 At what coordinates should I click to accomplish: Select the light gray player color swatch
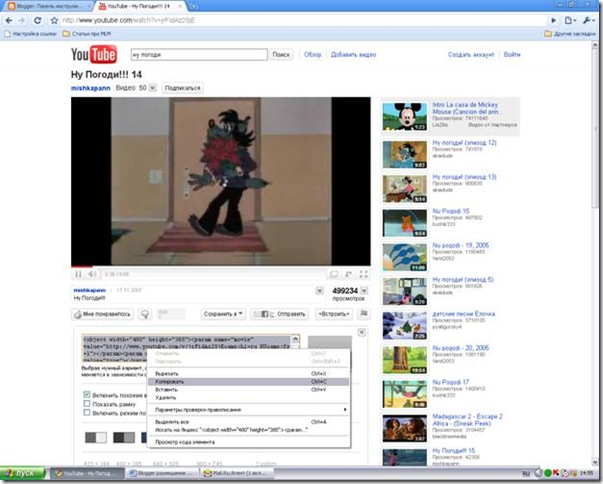[x=96, y=437]
